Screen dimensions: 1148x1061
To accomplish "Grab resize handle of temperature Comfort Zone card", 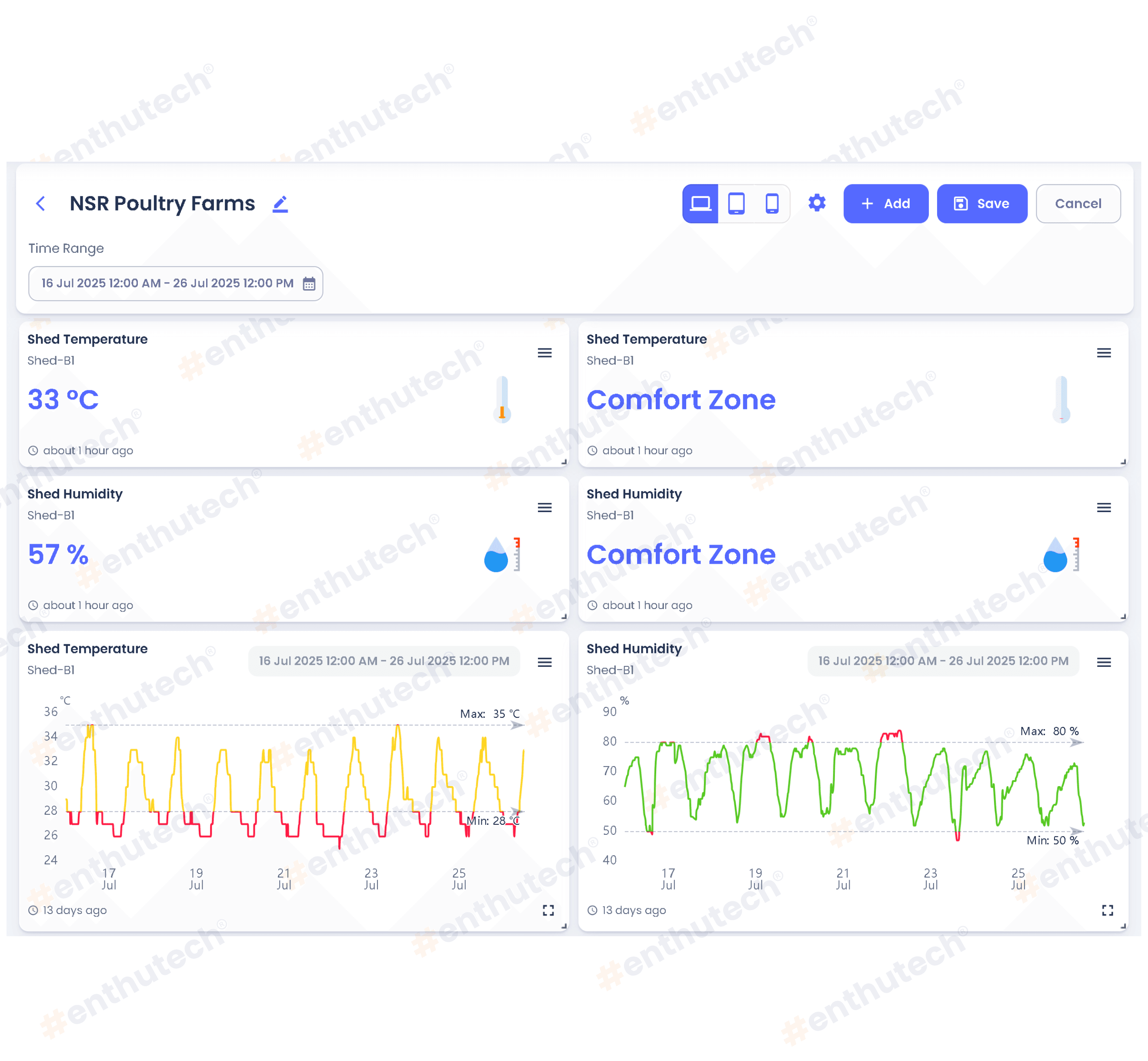I will click(x=1123, y=462).
